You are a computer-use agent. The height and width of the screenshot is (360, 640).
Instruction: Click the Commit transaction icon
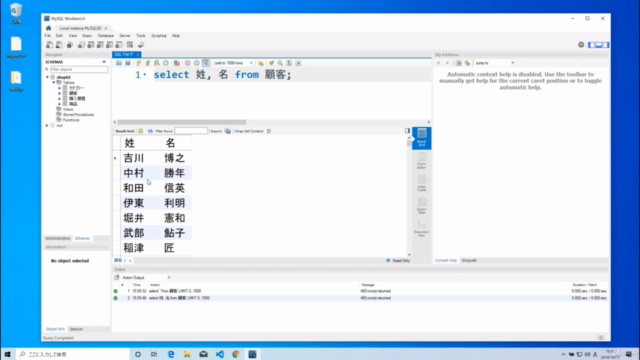click(188, 63)
